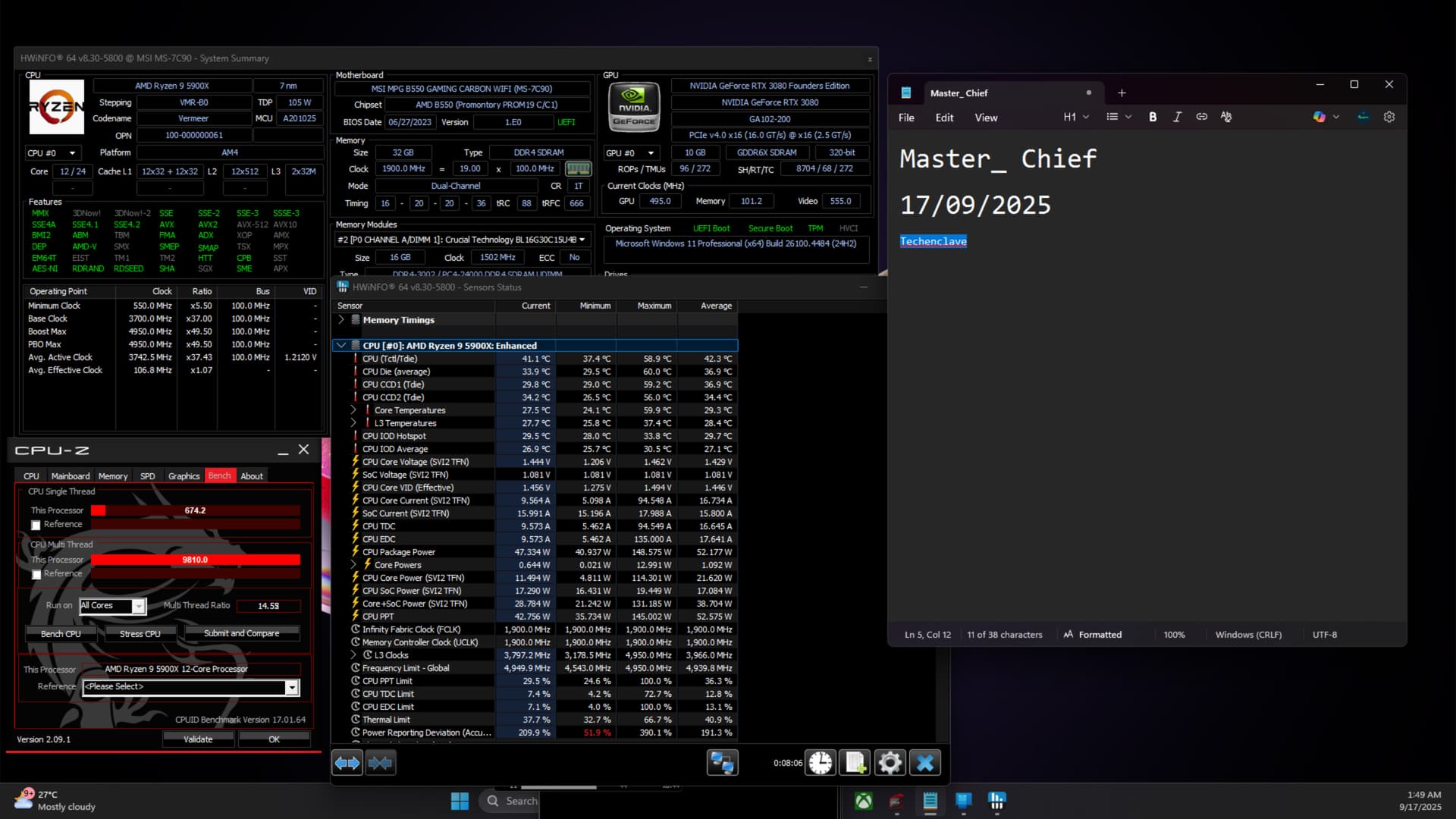Switch to CPU tab in CPU-Z
Viewport: 1456px width, 819px height.
tap(31, 476)
